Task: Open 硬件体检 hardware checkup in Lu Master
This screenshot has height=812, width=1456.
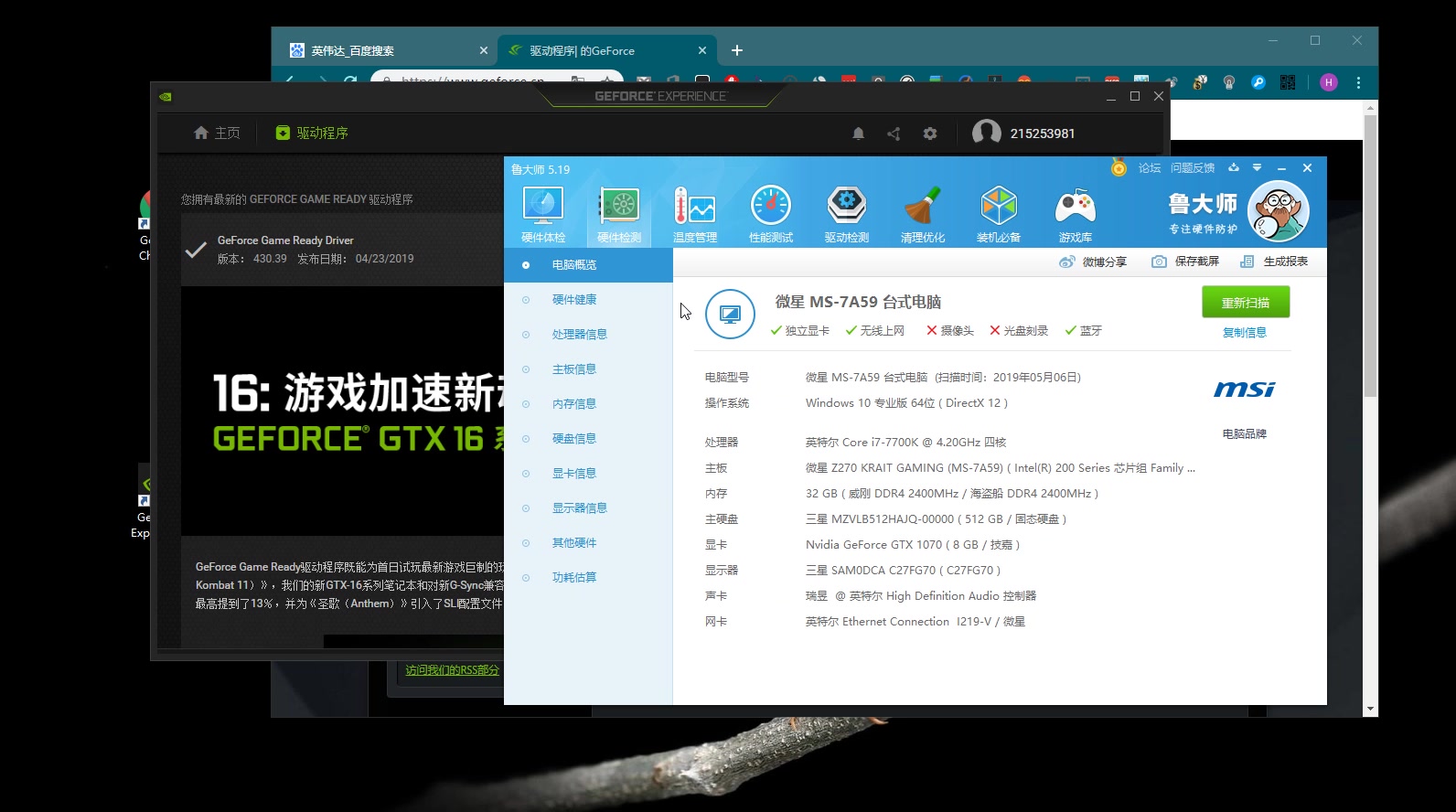Action: click(543, 214)
